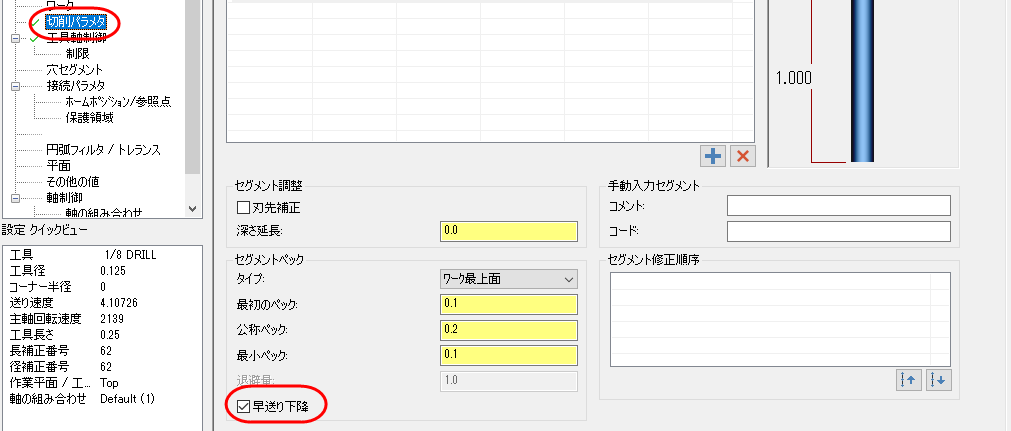Click the tree panel down scroll arrow
The image size is (1011, 431).
[x=192, y=208]
